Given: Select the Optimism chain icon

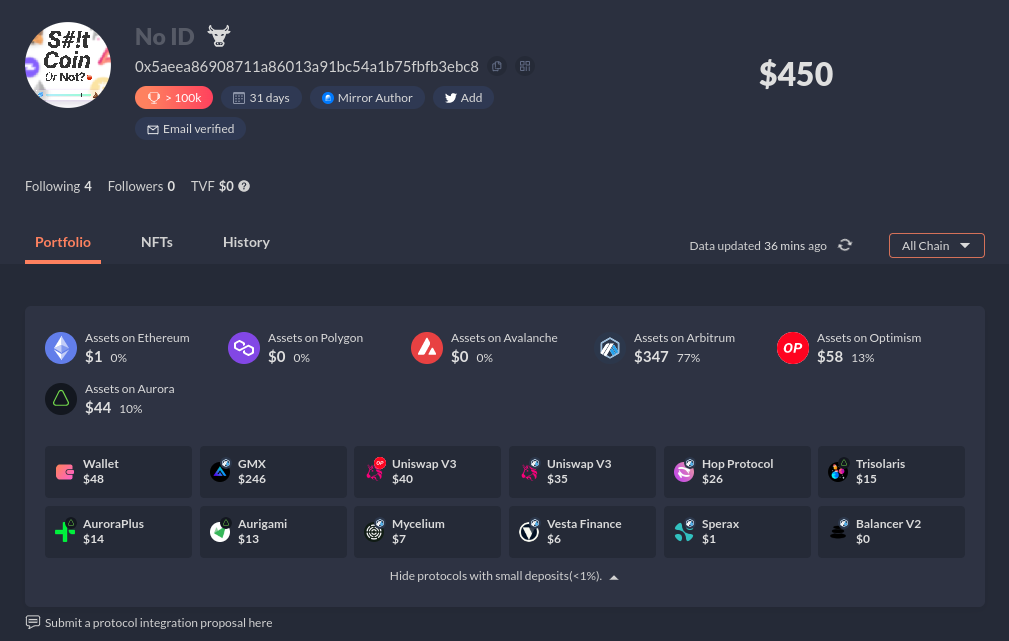Looking at the screenshot, I should coord(793,348).
